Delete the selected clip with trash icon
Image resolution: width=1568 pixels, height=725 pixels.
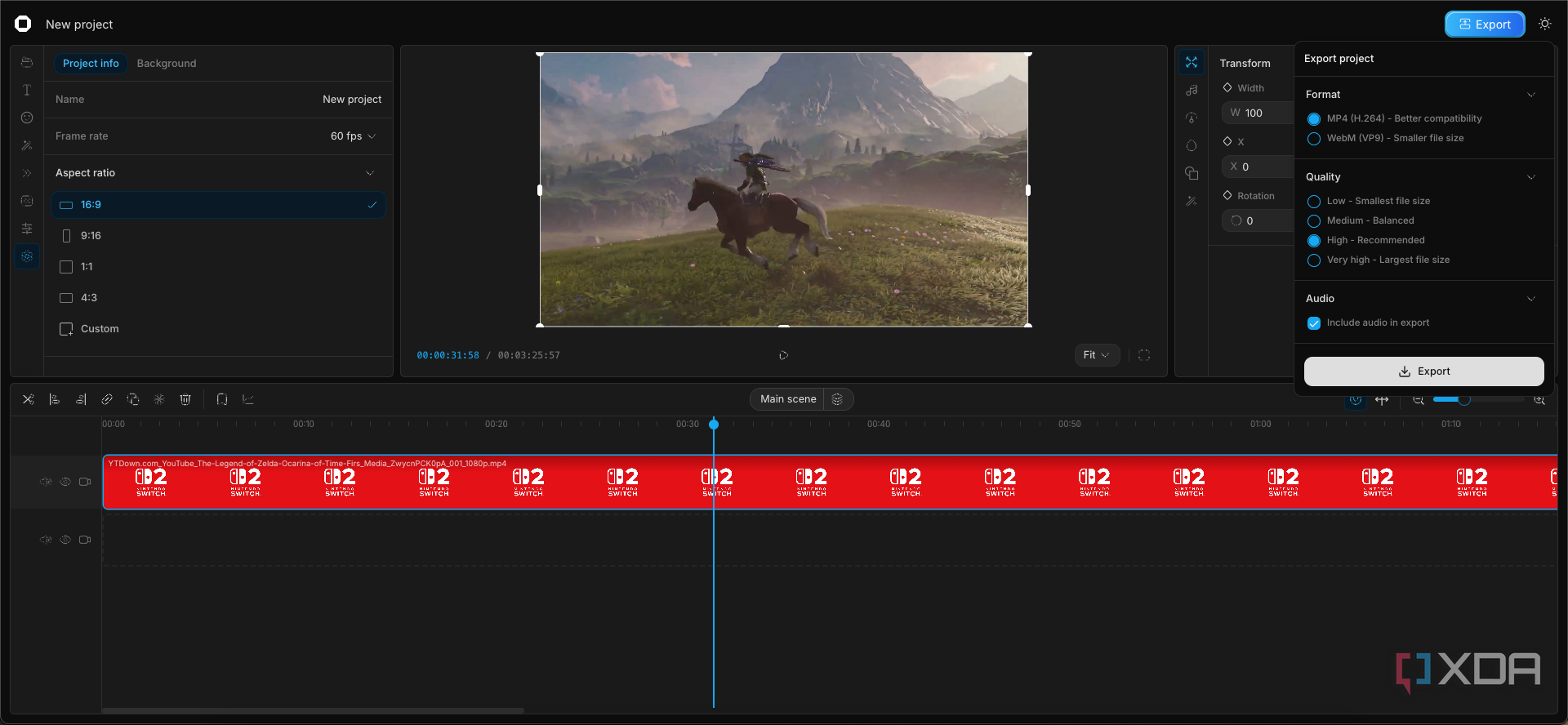[185, 399]
